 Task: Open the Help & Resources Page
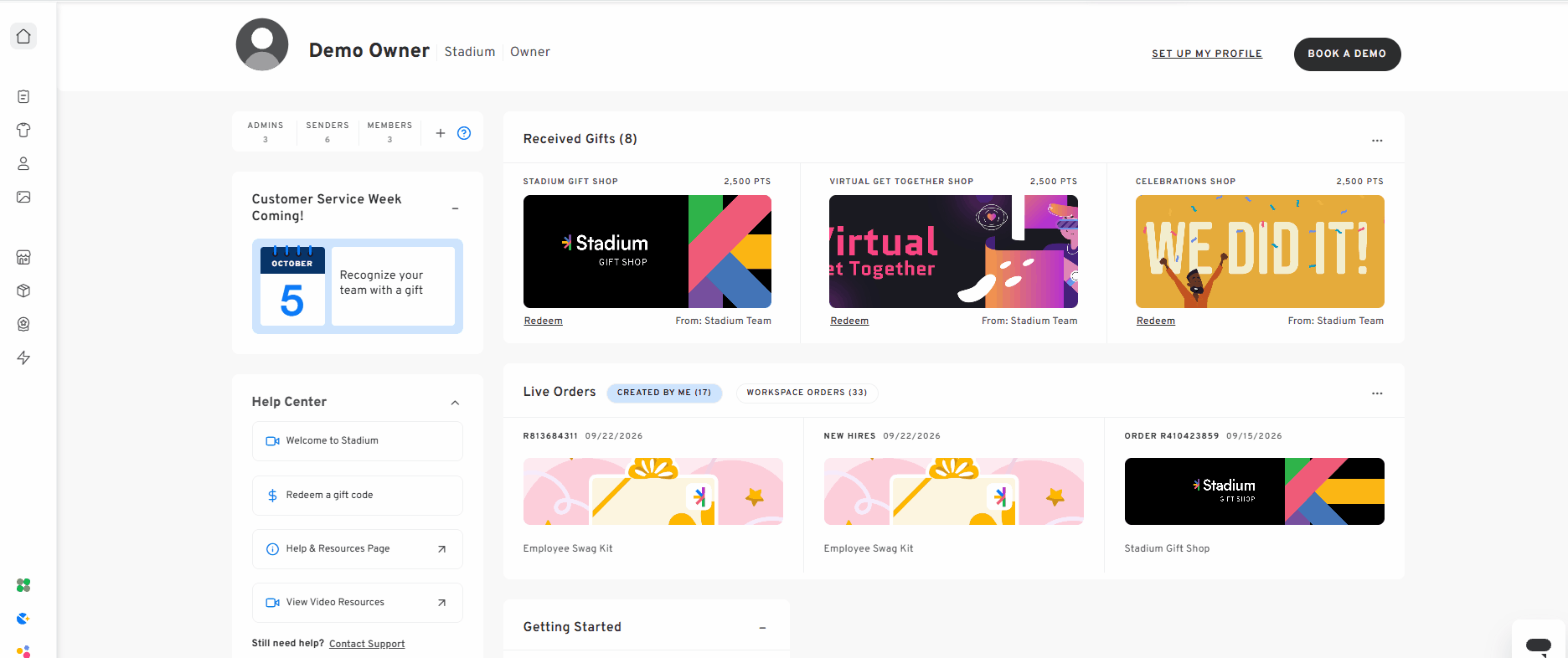tap(358, 549)
